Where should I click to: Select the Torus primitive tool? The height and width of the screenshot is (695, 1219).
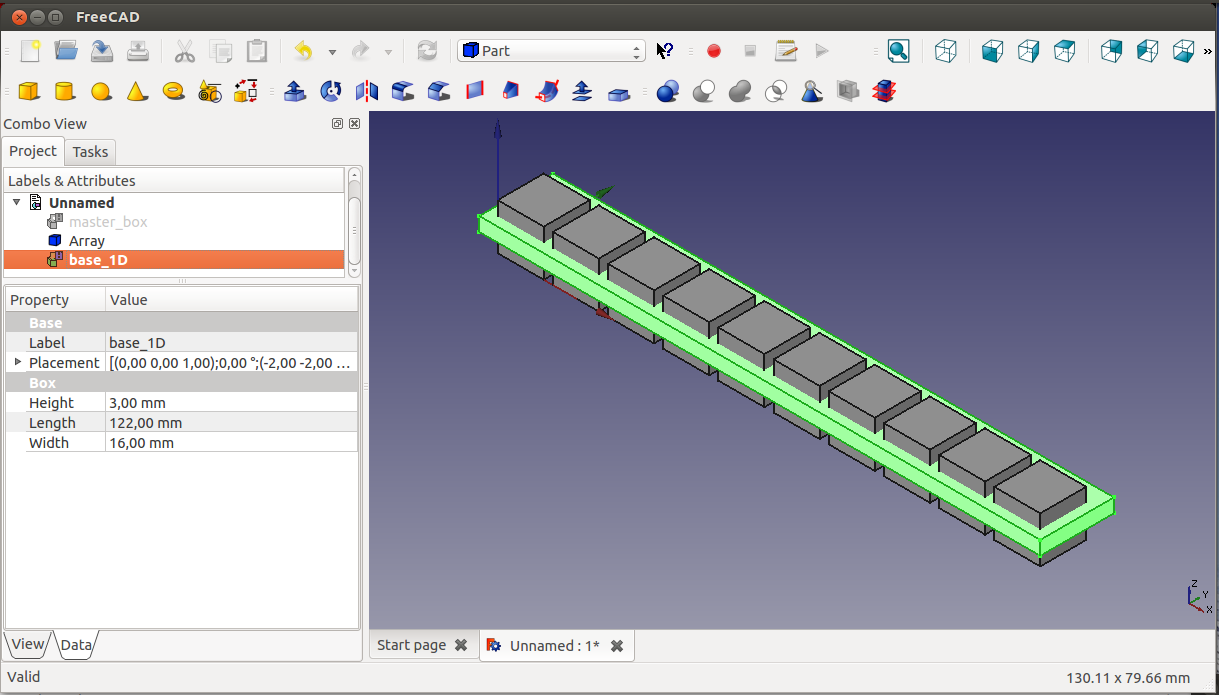173,92
